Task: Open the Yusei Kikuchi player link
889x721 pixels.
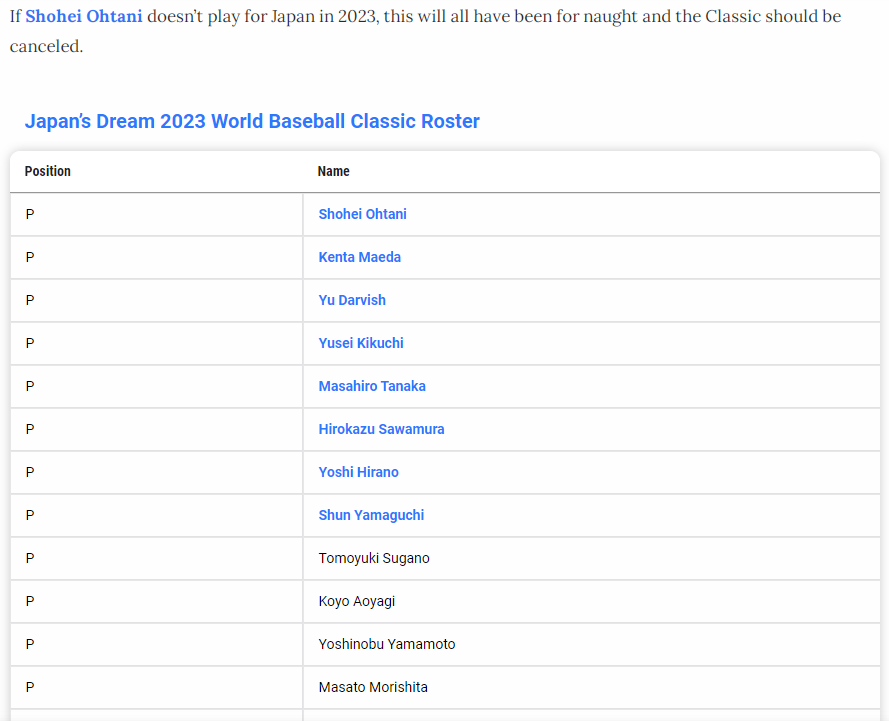Action: tap(361, 343)
